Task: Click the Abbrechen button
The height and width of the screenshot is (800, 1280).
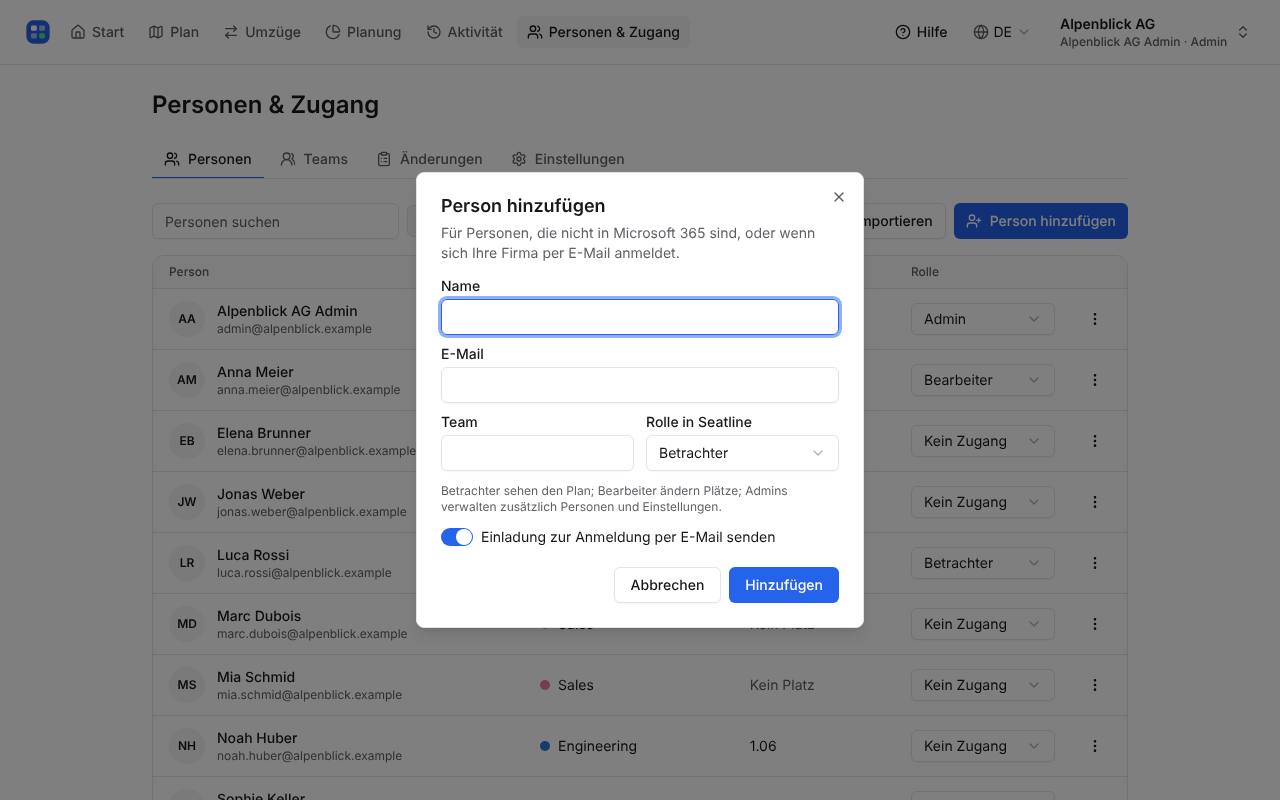Action: (x=667, y=585)
